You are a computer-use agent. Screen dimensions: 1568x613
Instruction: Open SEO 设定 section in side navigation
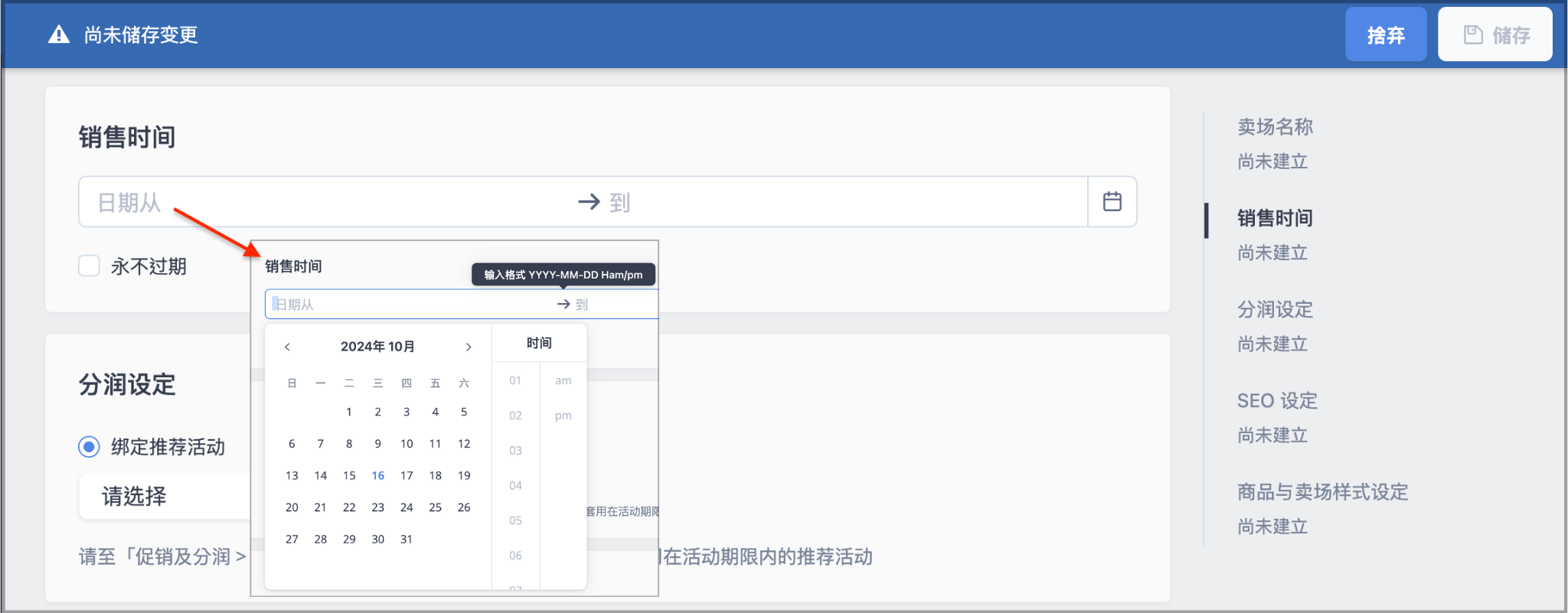click(1277, 400)
